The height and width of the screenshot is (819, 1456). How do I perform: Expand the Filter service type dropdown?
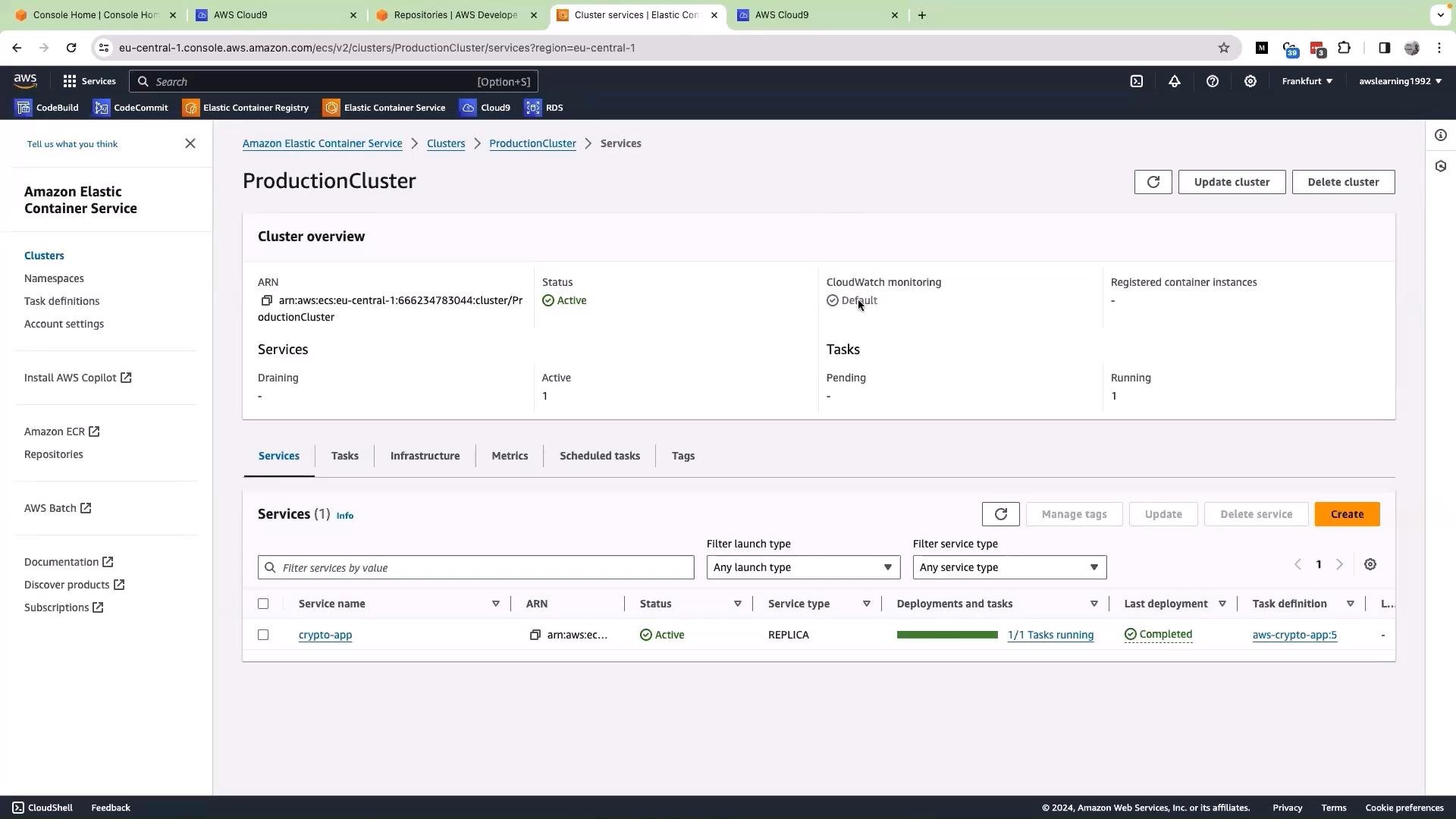click(x=1009, y=567)
